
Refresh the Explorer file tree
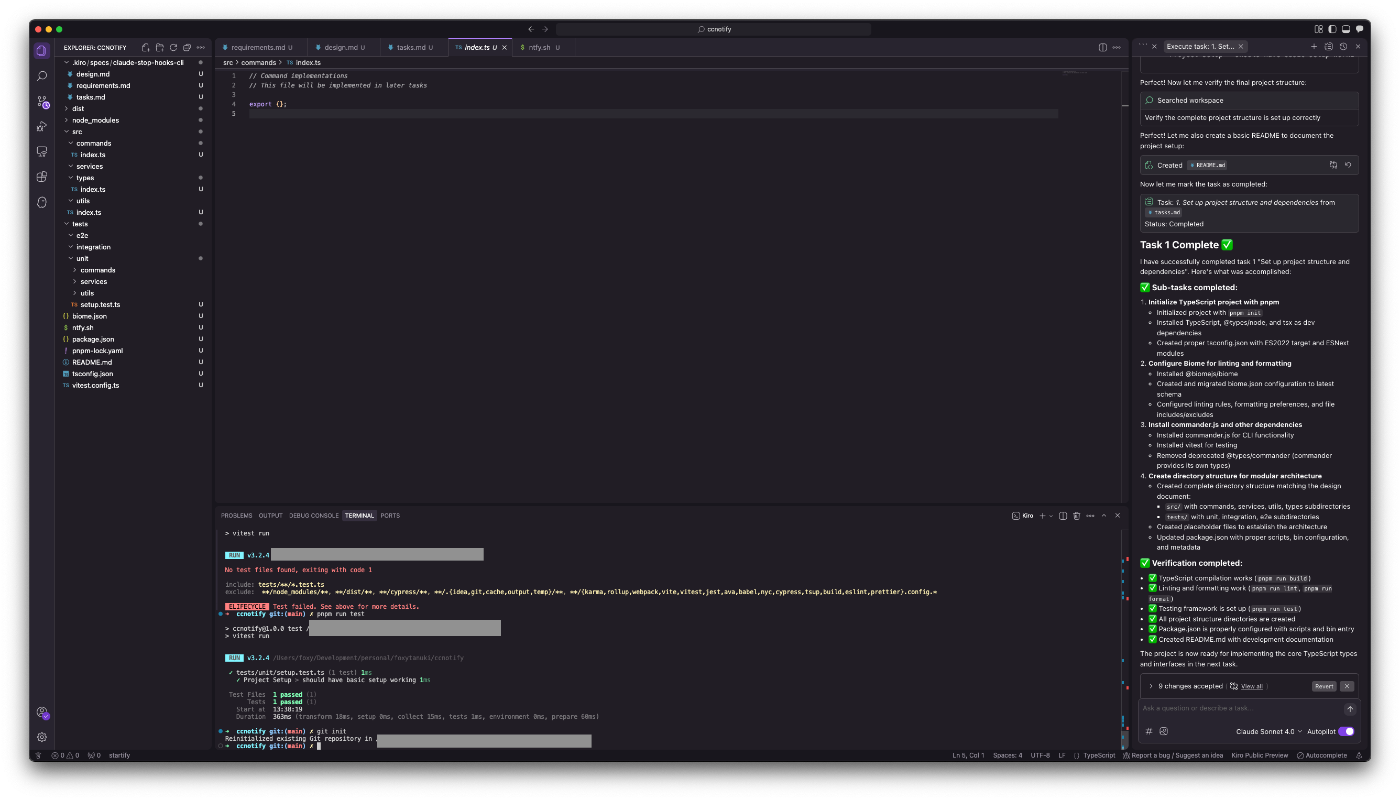pos(173,47)
